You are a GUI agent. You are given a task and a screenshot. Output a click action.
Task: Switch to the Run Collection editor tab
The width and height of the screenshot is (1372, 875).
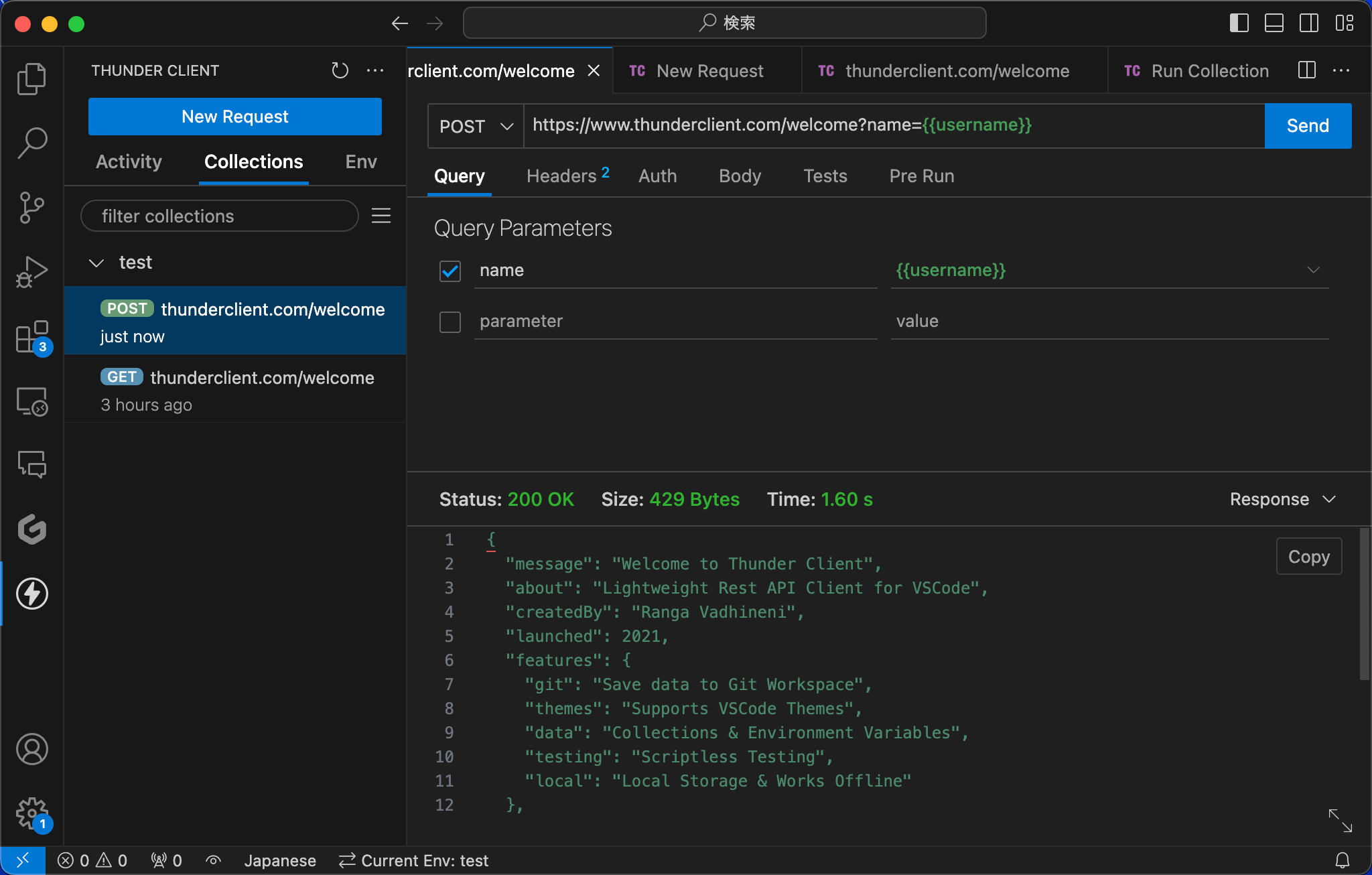(x=1196, y=70)
